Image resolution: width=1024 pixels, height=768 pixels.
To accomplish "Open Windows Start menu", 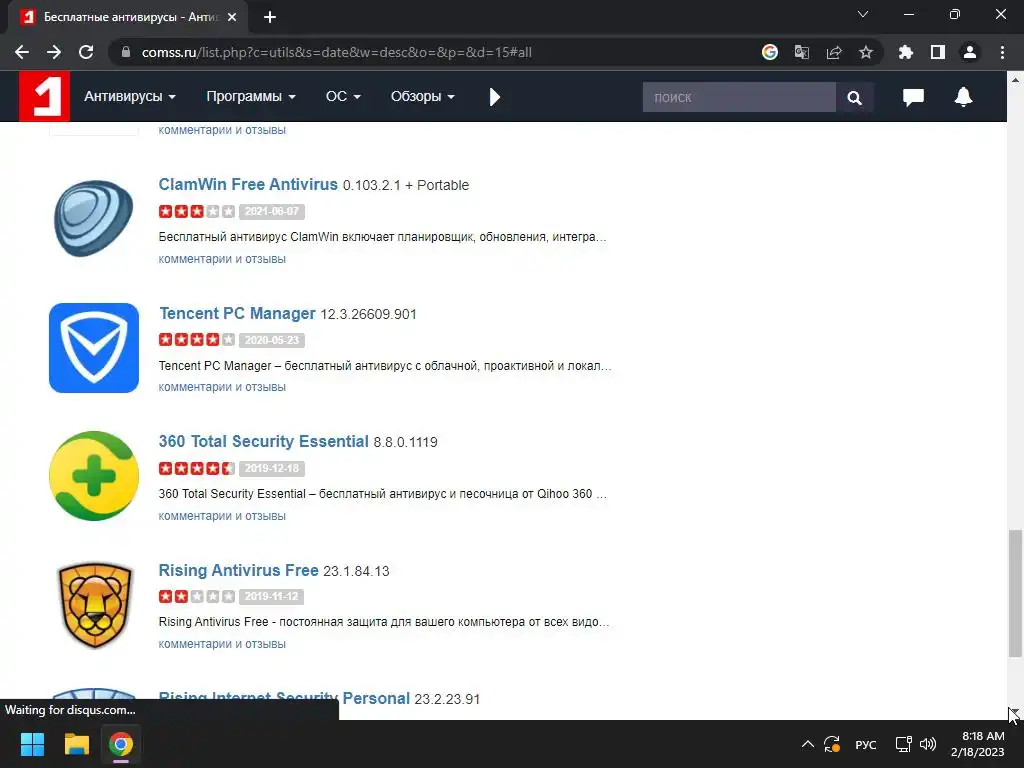I will (32, 744).
